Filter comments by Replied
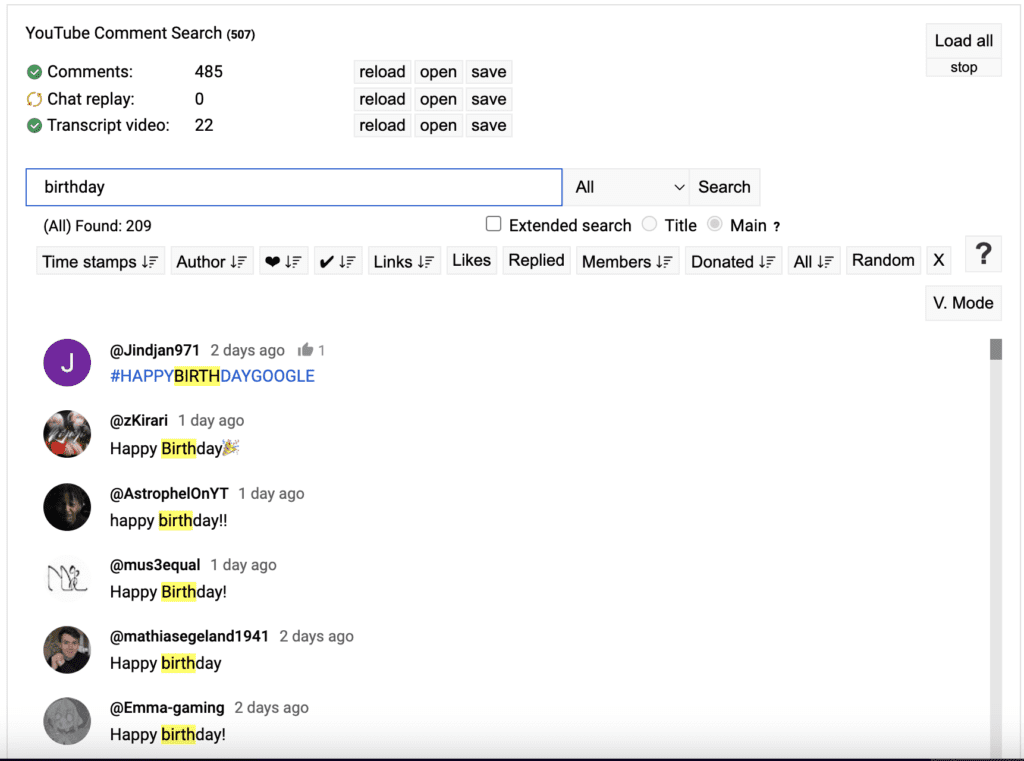Image resolution: width=1024 pixels, height=761 pixels. point(536,260)
